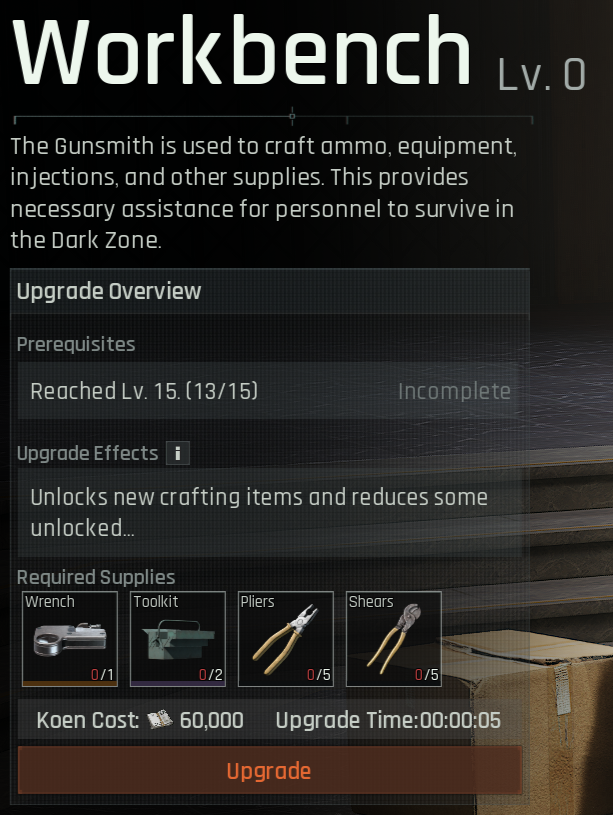613x815 pixels.
Task: Click the Wrench 0/1 quantity counter
Action: click(x=102, y=675)
